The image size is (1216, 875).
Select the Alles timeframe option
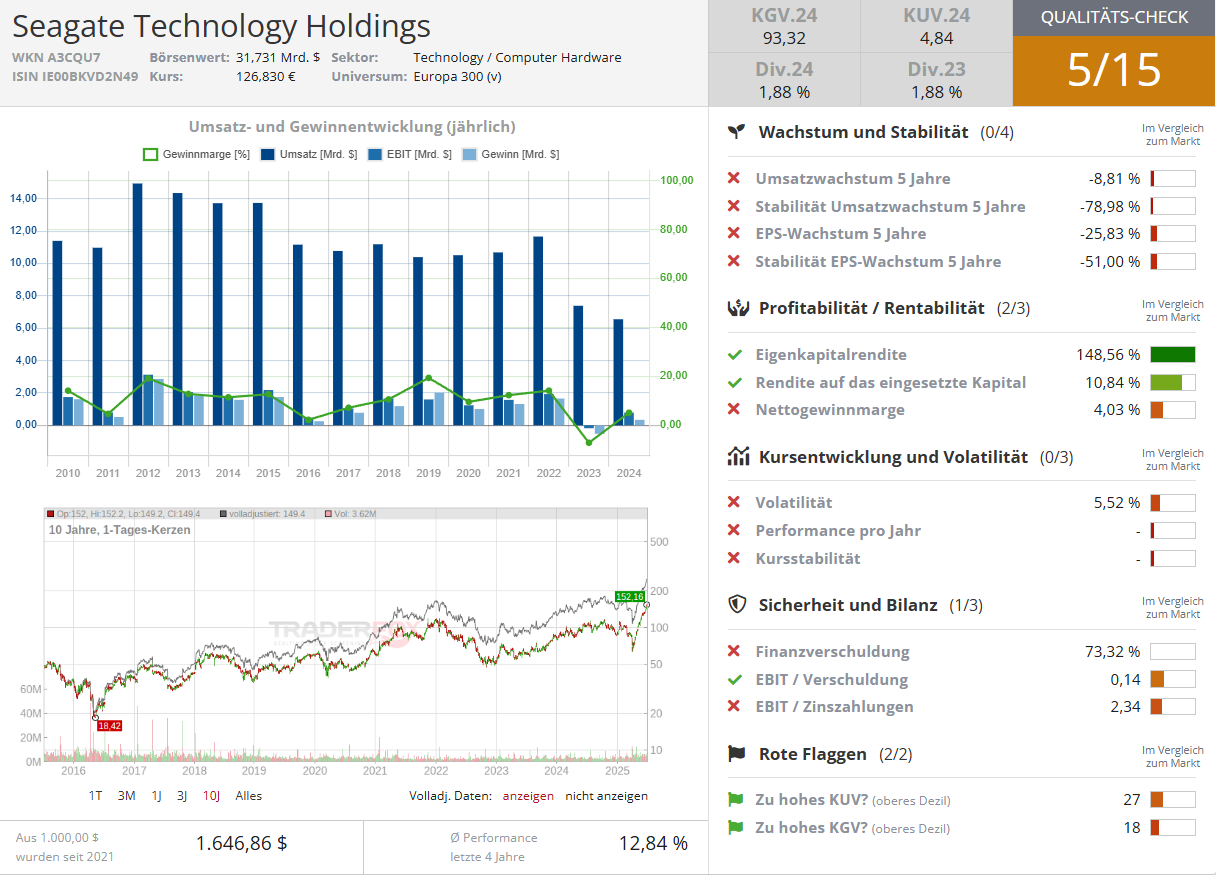[x=249, y=796]
